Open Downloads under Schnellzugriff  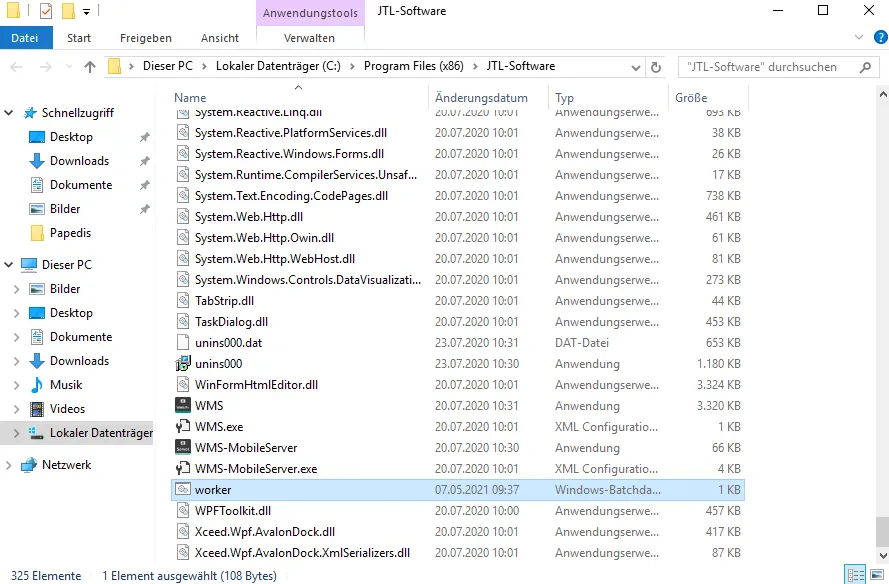pos(79,160)
